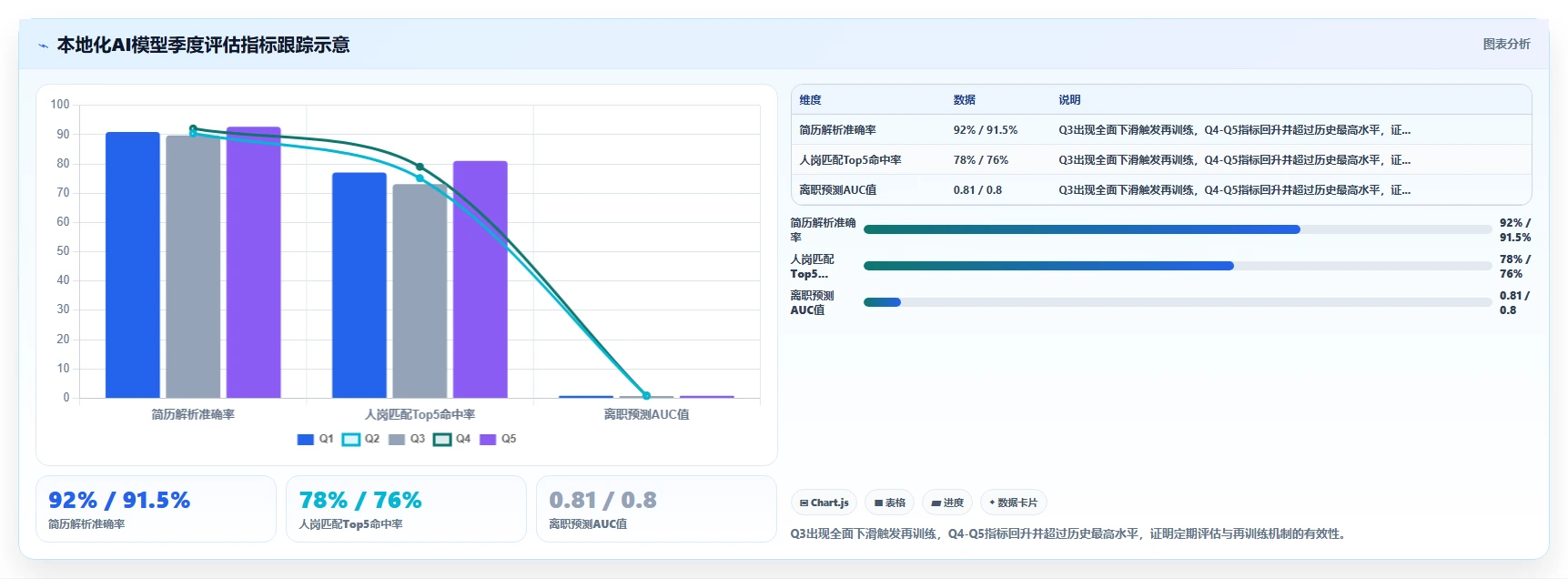Click the 78% / 76% table cell
The image size is (1568, 579).
tap(981, 160)
